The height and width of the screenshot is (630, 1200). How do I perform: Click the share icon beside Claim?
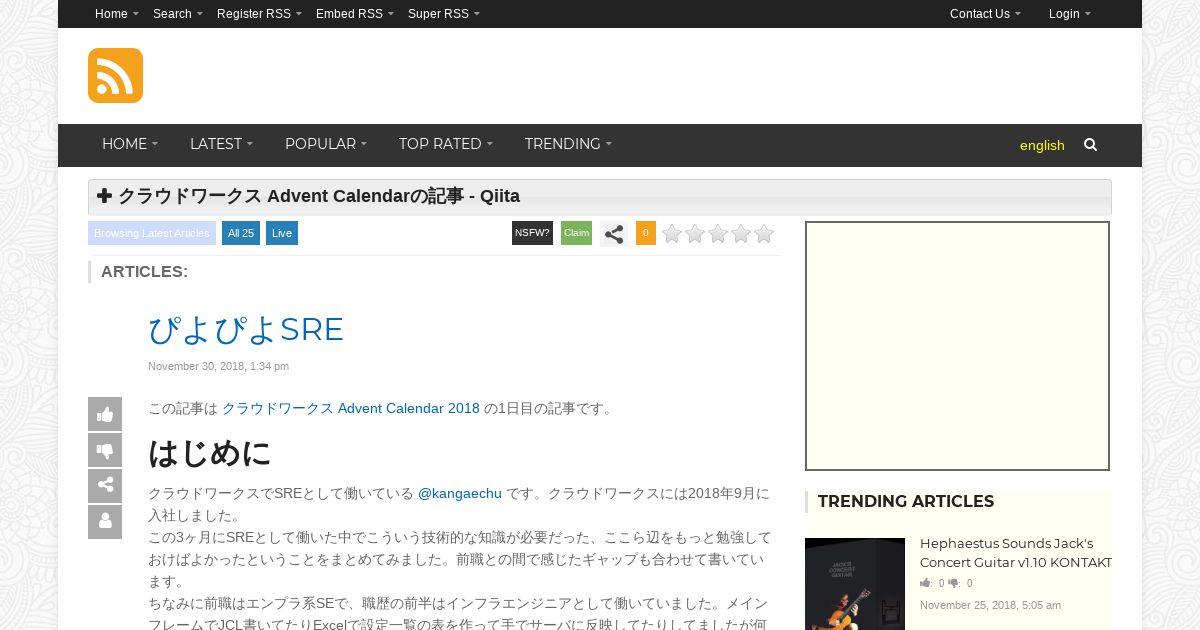[x=614, y=234]
